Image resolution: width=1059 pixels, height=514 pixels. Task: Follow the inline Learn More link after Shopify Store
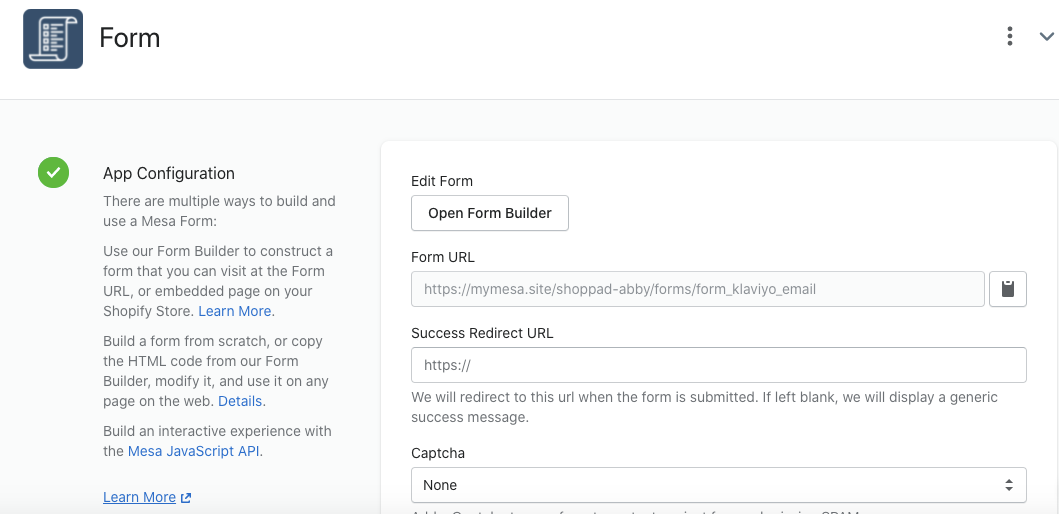pos(234,311)
